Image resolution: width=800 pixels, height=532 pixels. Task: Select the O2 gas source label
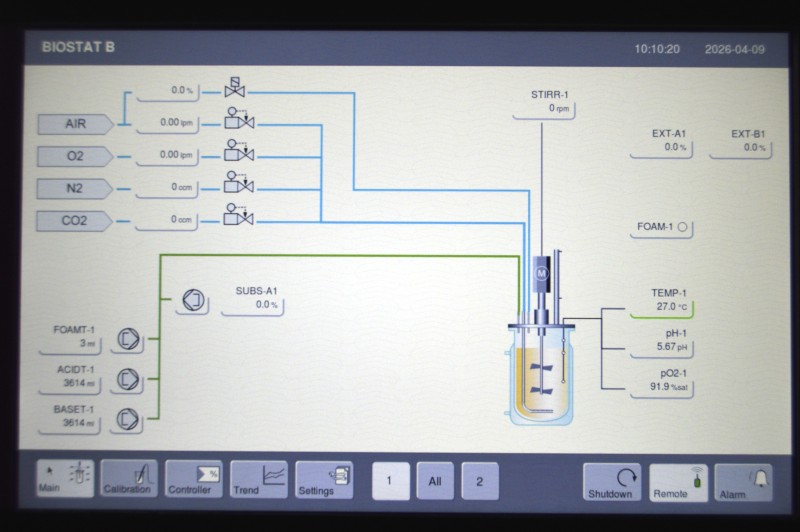pyautogui.click(x=74, y=156)
